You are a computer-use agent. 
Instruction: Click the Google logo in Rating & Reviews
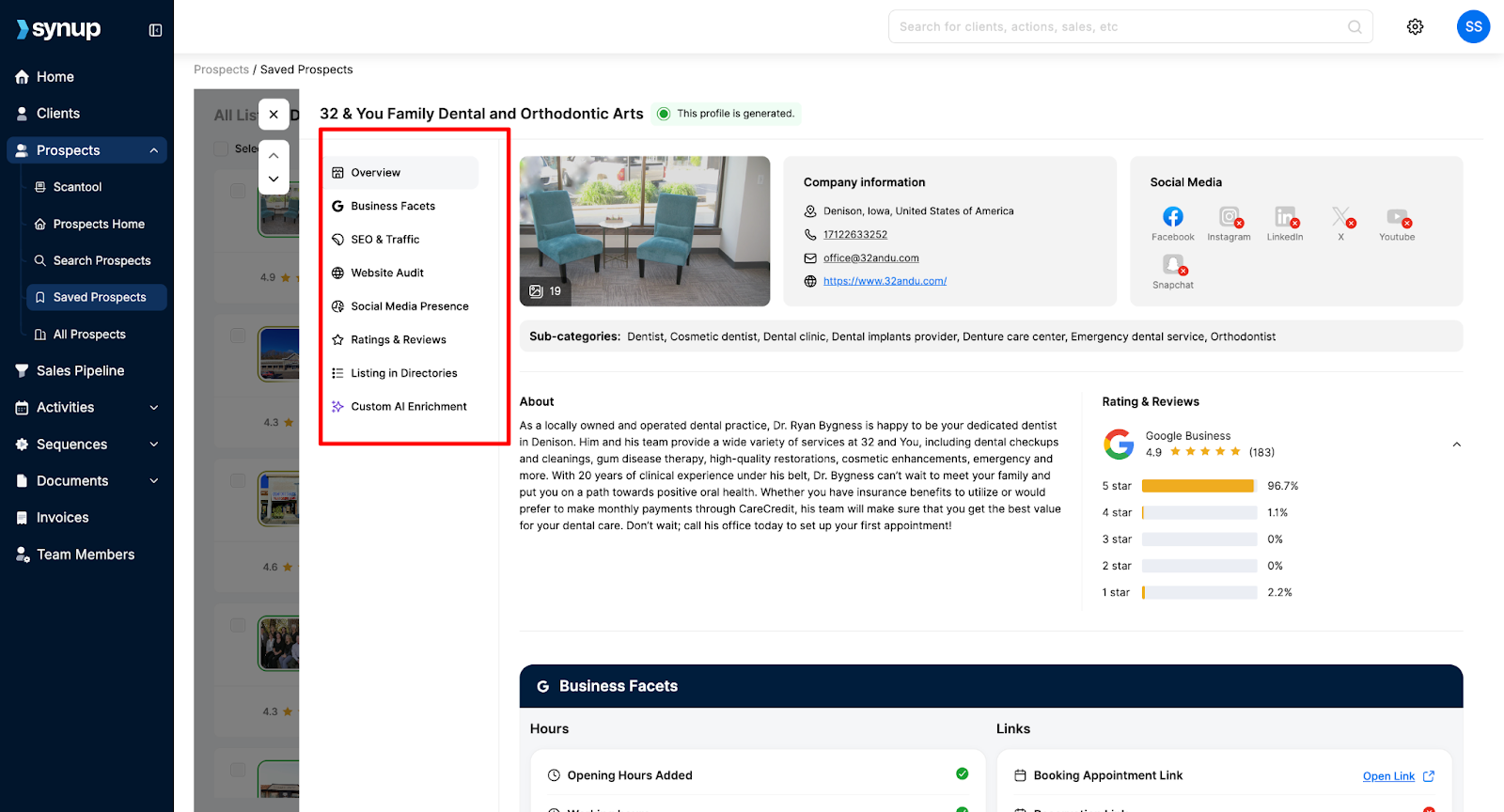[1119, 444]
